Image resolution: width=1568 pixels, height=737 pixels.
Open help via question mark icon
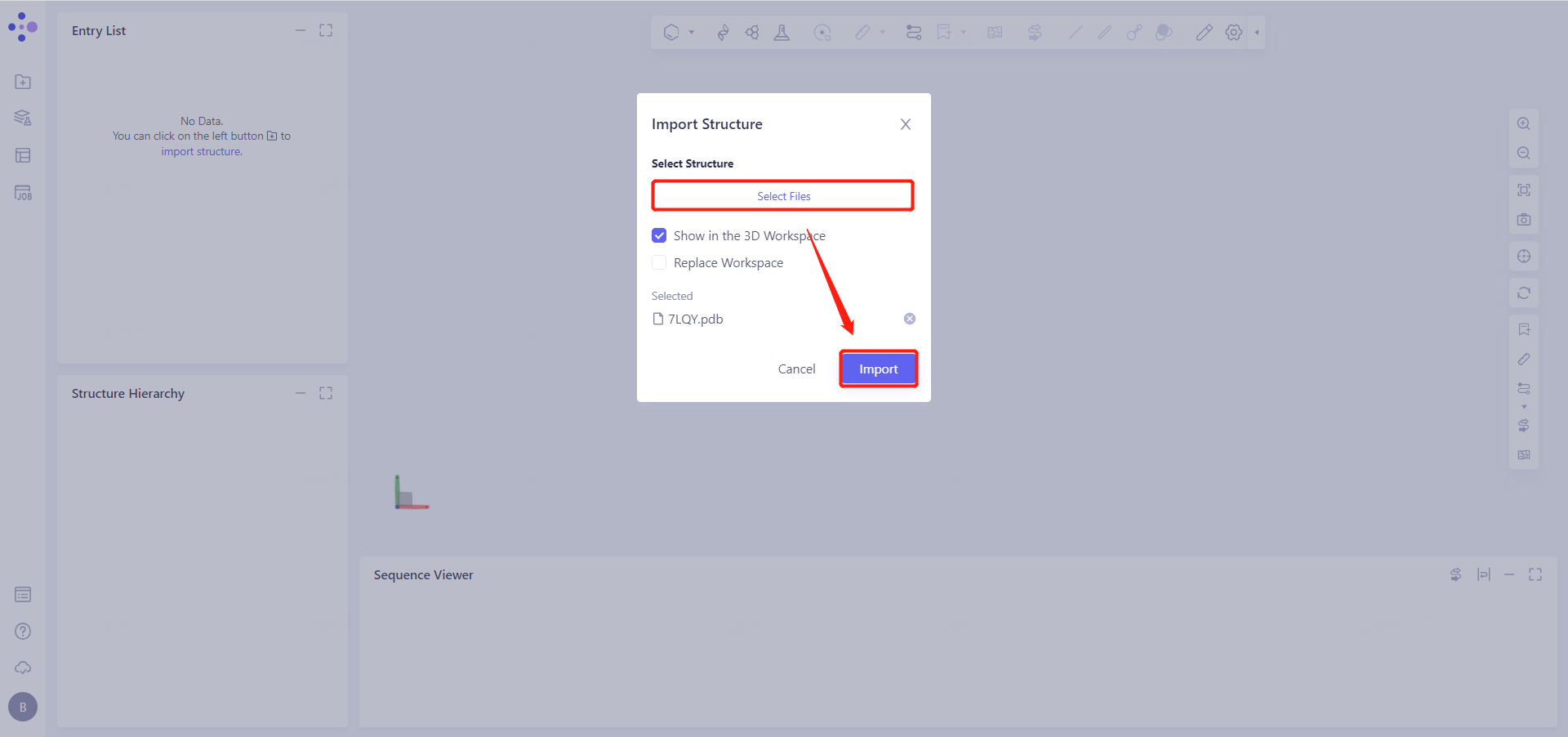[23, 631]
